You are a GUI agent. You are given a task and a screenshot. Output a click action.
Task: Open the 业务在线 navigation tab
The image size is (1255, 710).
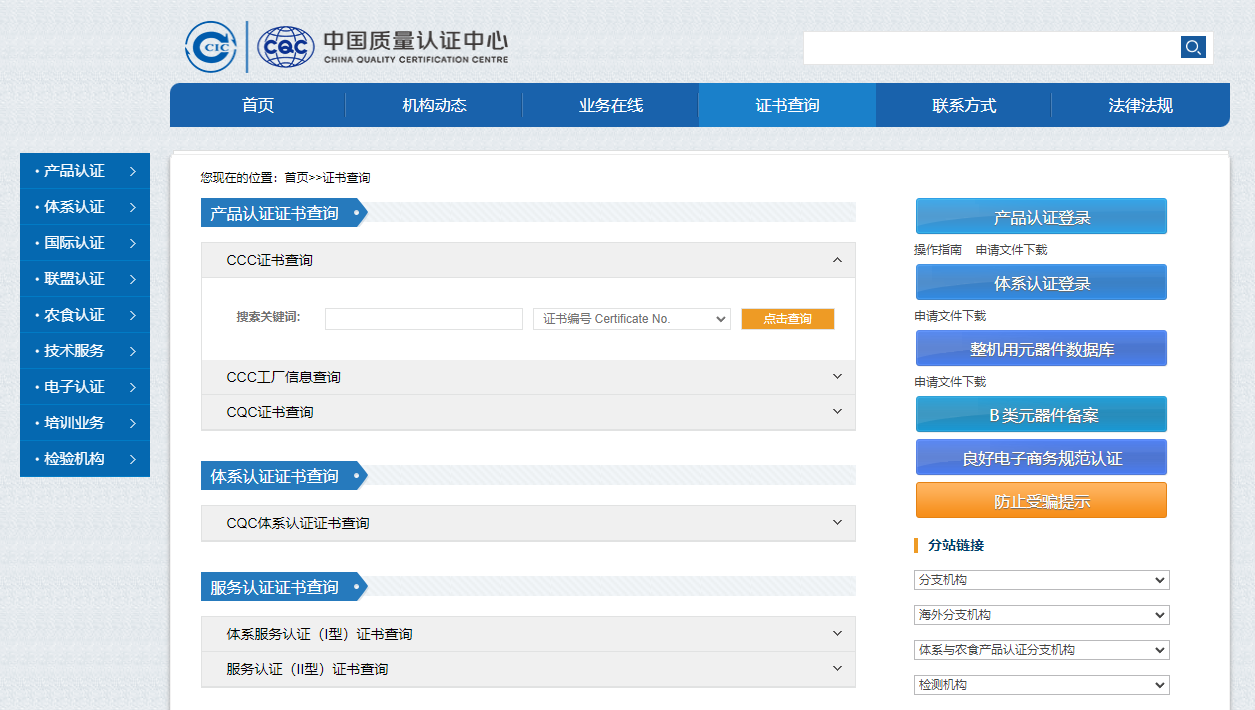(x=610, y=105)
